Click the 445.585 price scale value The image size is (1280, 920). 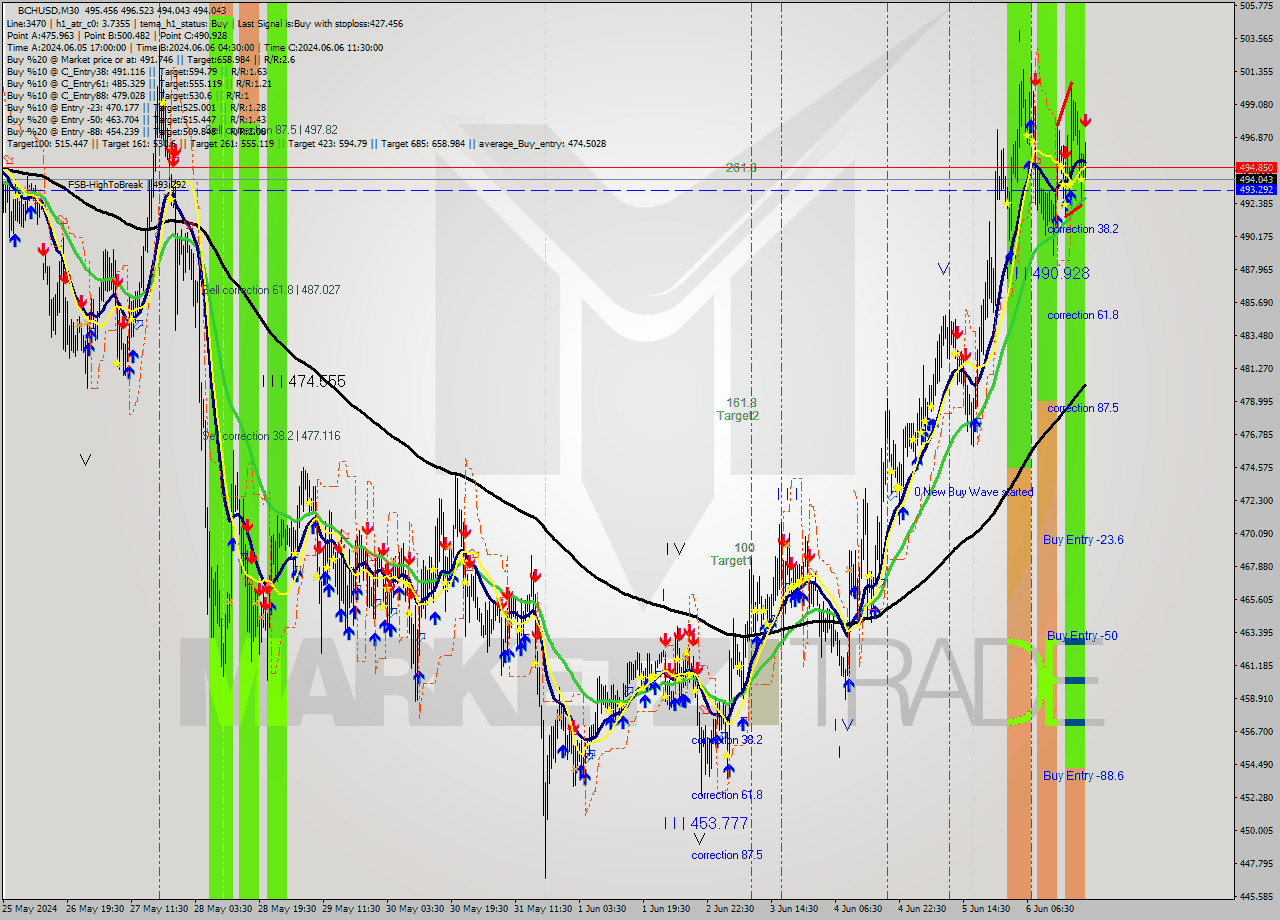(x=1255, y=896)
